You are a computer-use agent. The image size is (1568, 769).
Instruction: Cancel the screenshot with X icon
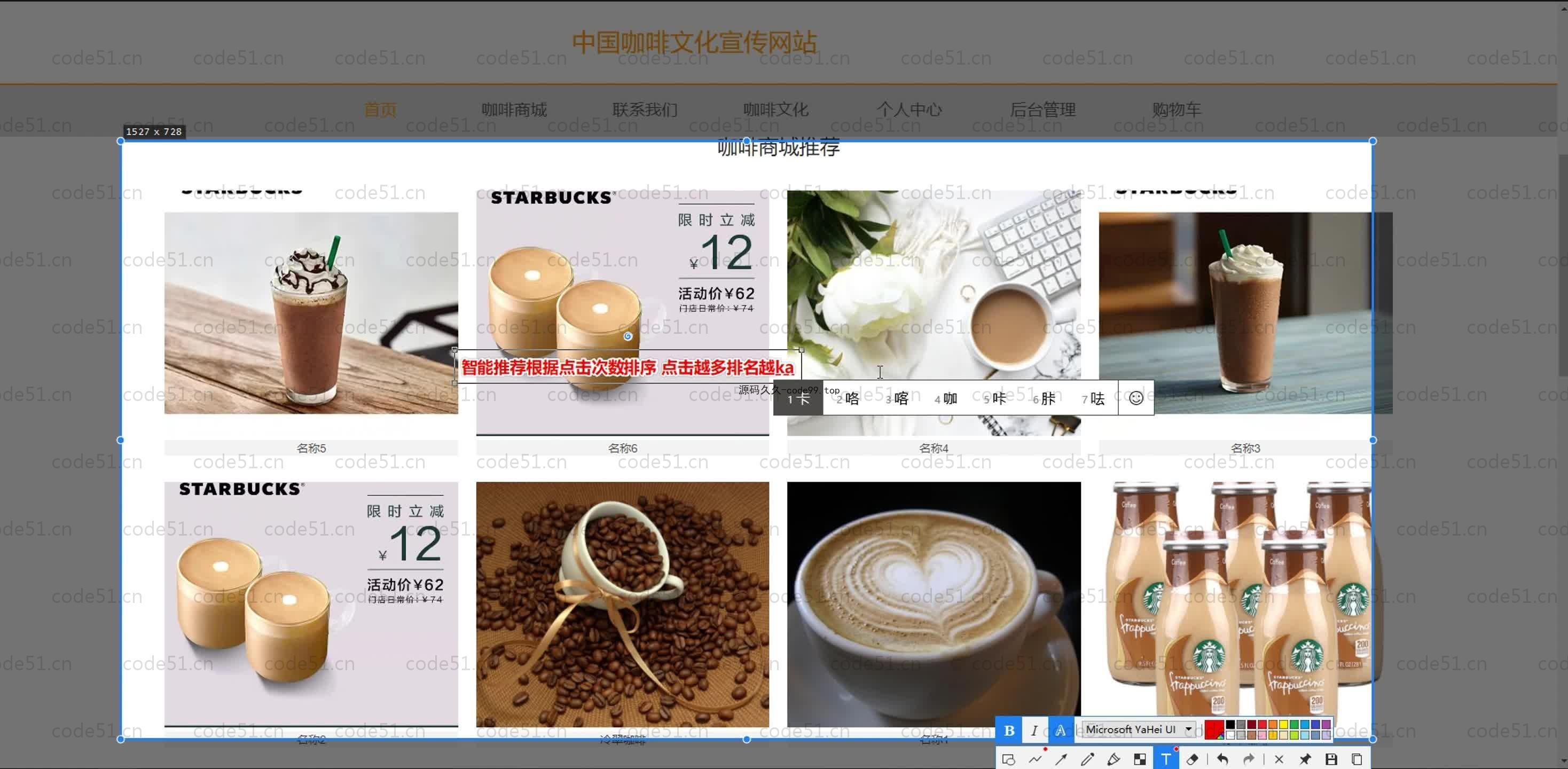pyautogui.click(x=1279, y=759)
